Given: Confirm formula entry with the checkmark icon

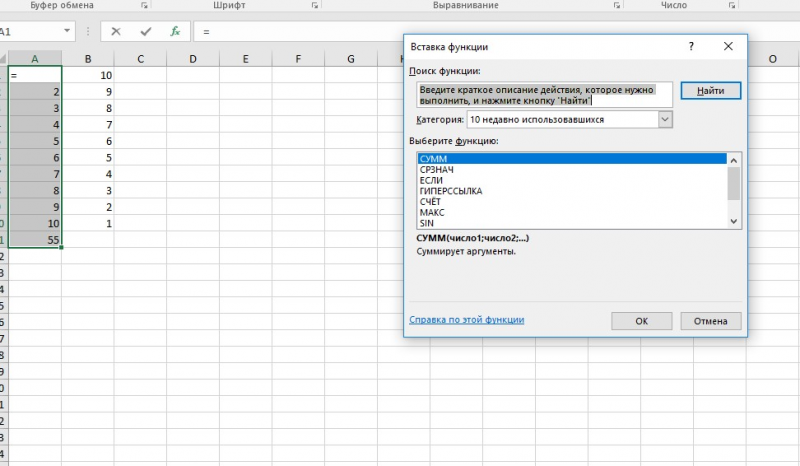Looking at the screenshot, I should [x=146, y=32].
